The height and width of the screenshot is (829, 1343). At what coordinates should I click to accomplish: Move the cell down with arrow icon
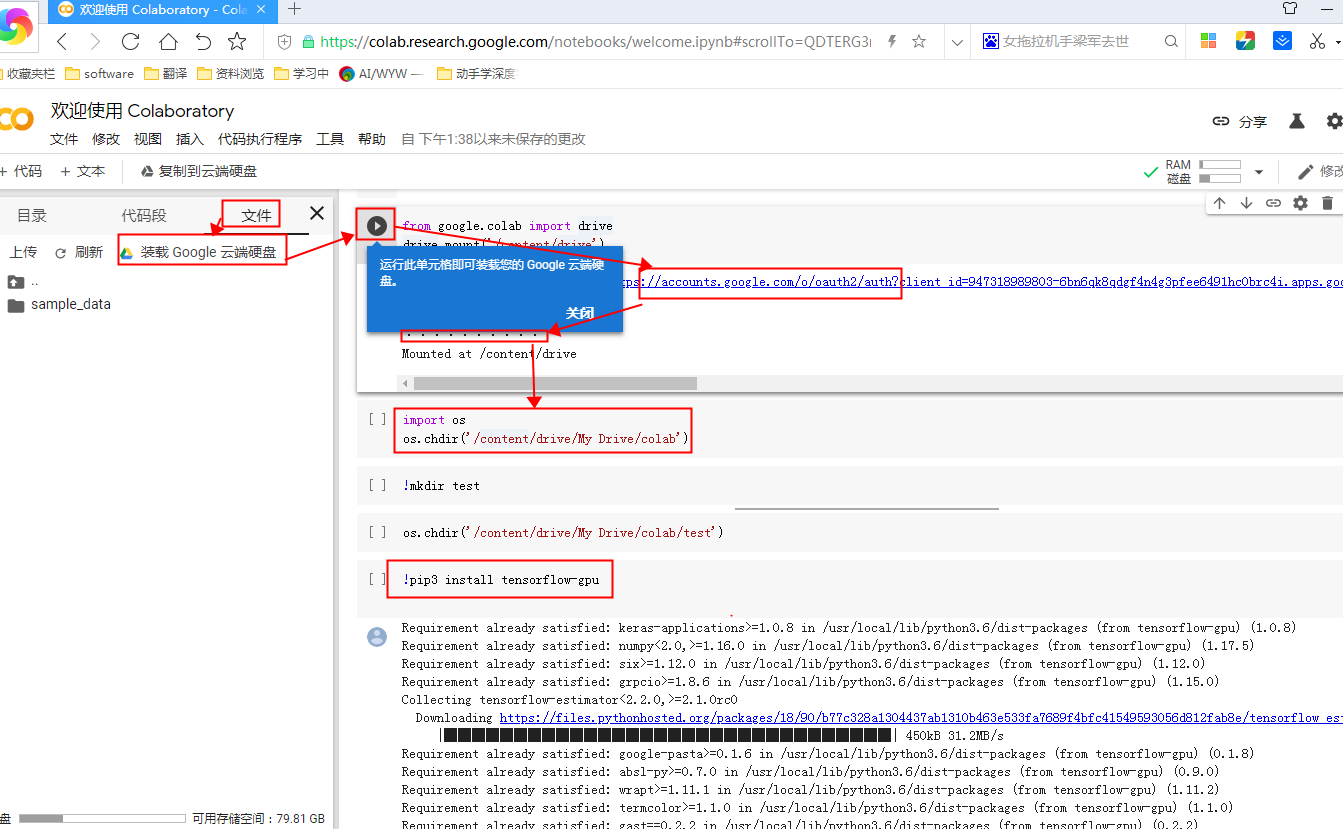[x=1246, y=203]
